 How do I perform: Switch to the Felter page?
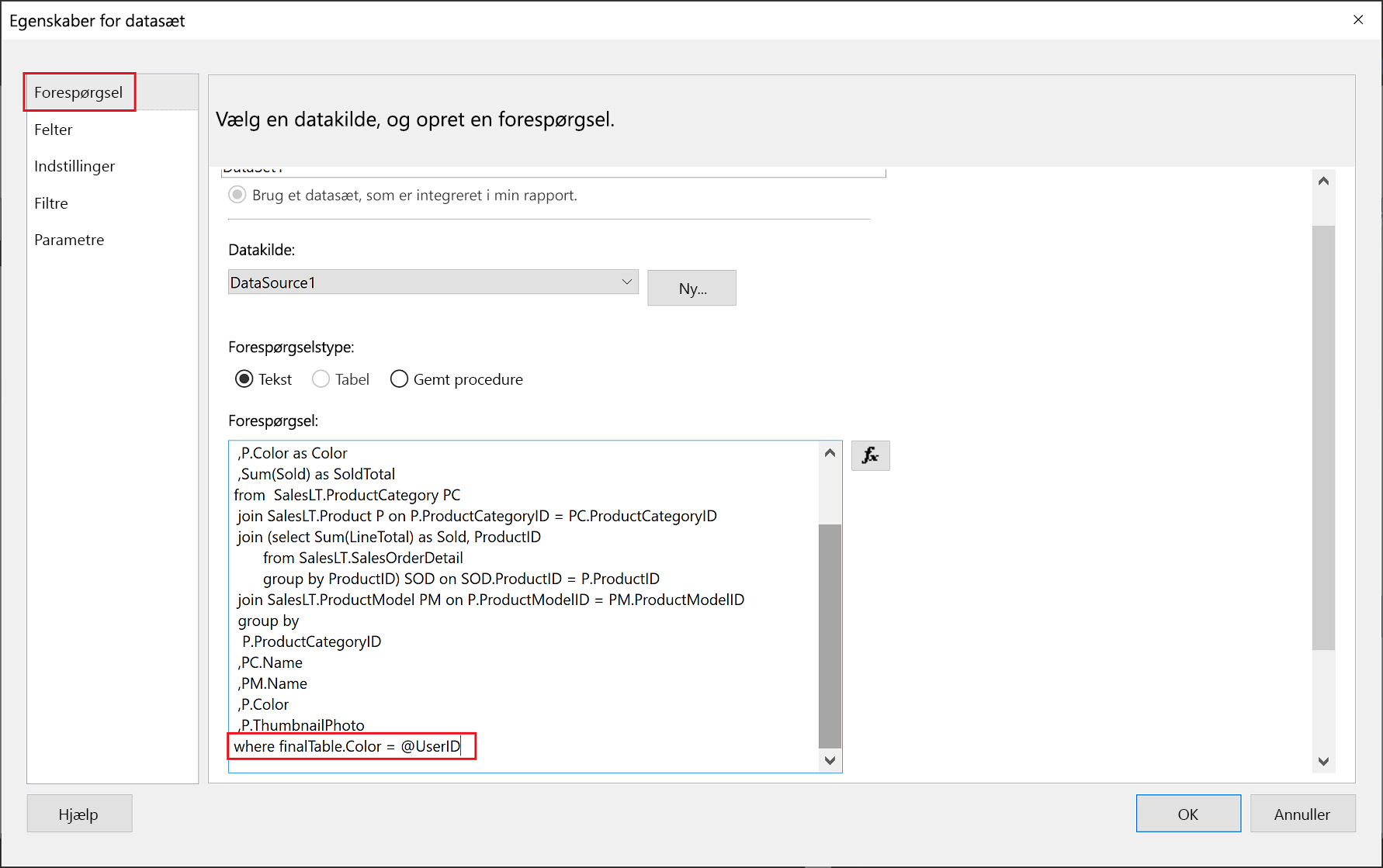coord(54,129)
